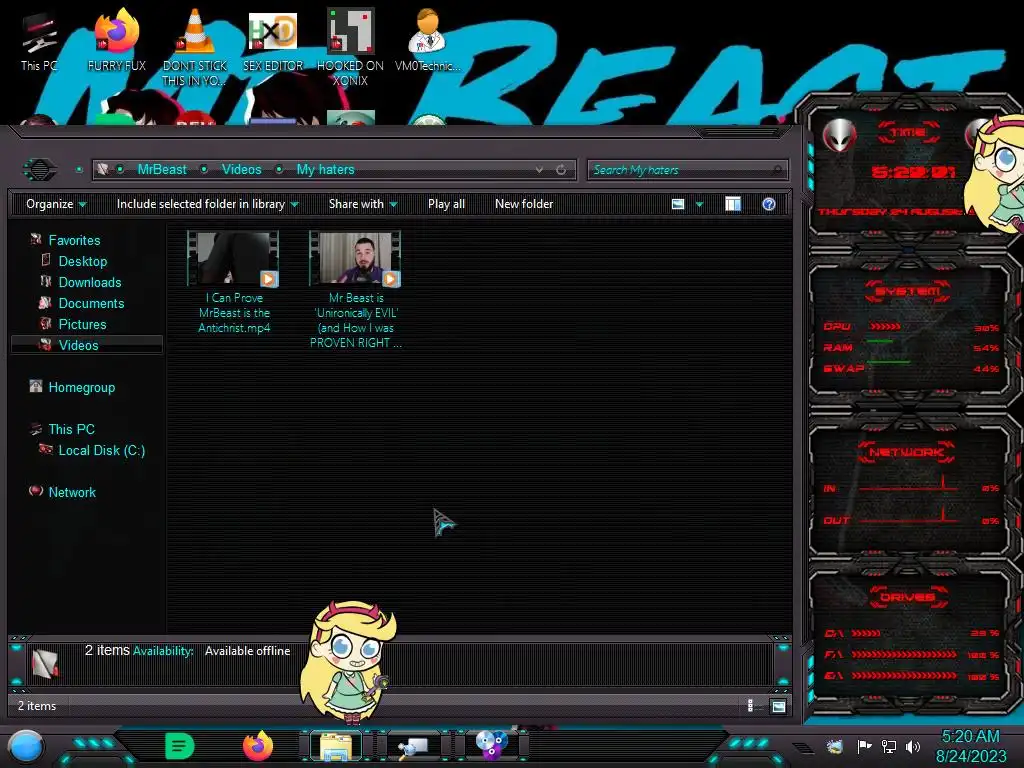Switch to details view in status bar

(750, 706)
